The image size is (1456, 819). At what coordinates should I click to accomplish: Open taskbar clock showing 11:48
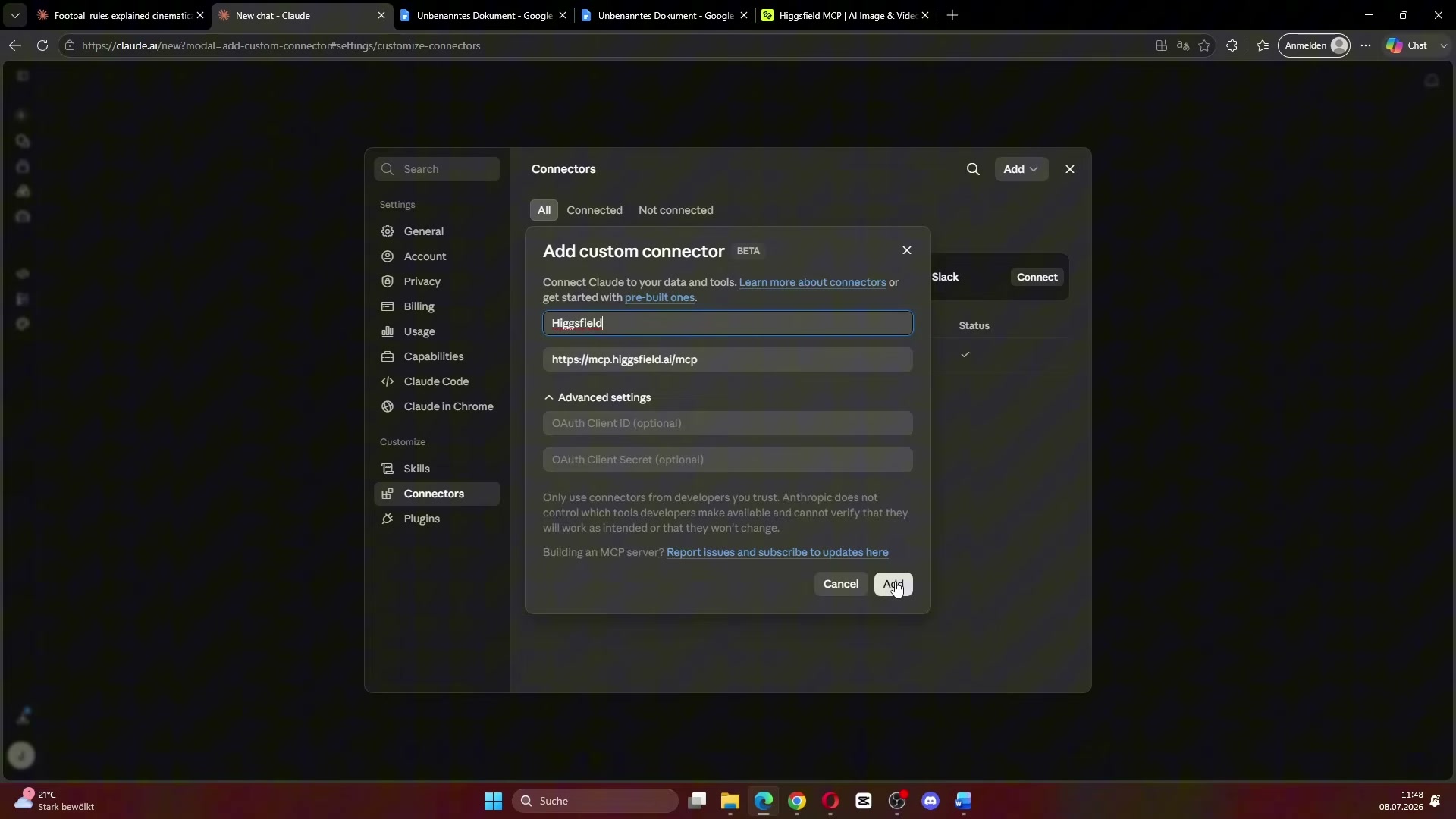1401,801
